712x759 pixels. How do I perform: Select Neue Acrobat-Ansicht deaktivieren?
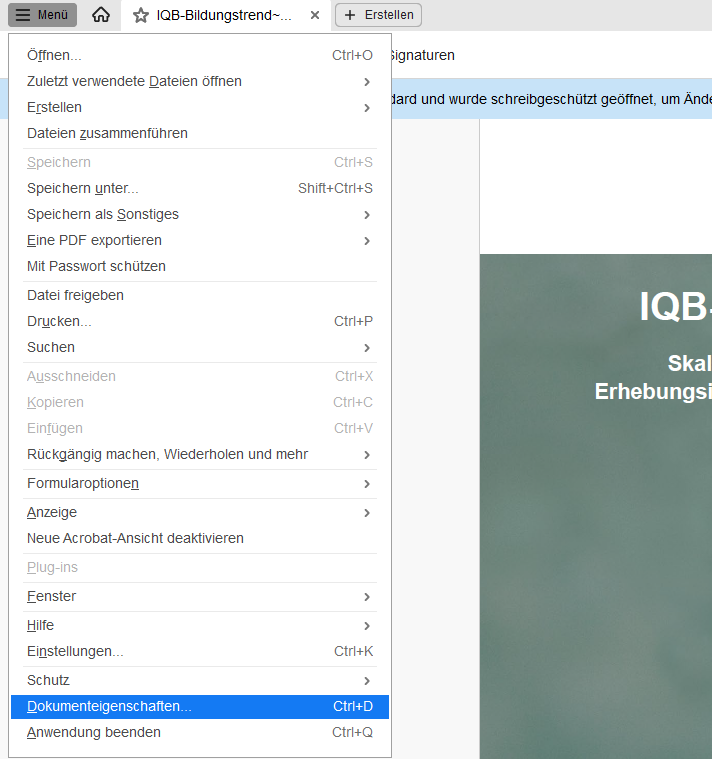point(135,538)
